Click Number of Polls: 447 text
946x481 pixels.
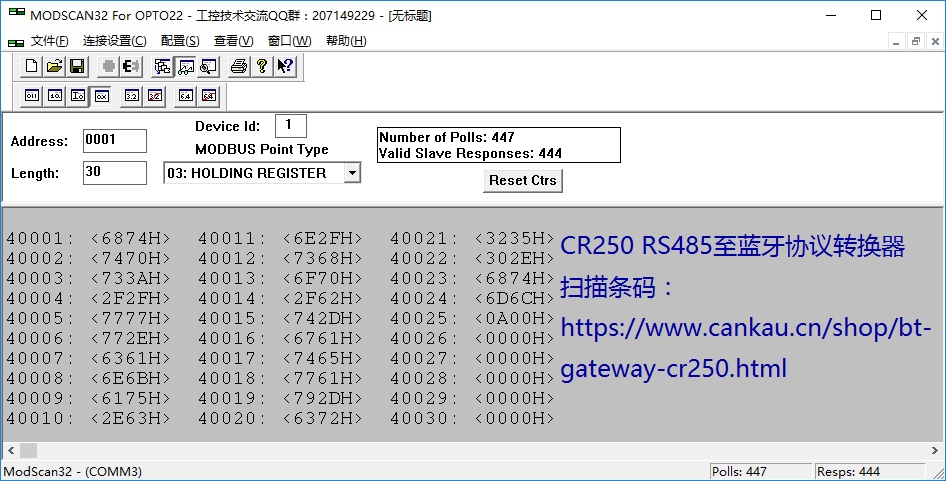click(x=446, y=137)
